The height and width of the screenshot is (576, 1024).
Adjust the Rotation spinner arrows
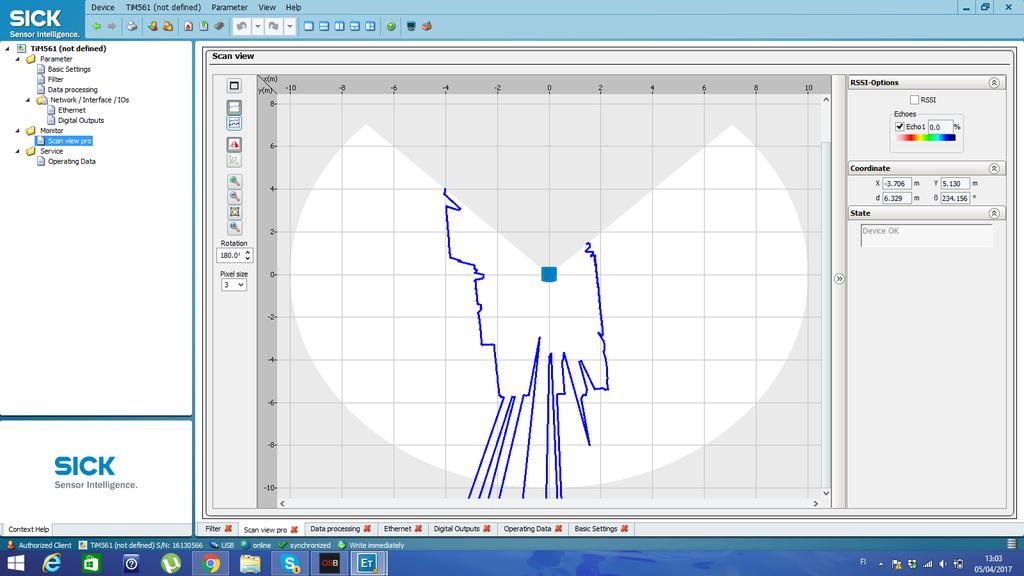tap(248, 255)
